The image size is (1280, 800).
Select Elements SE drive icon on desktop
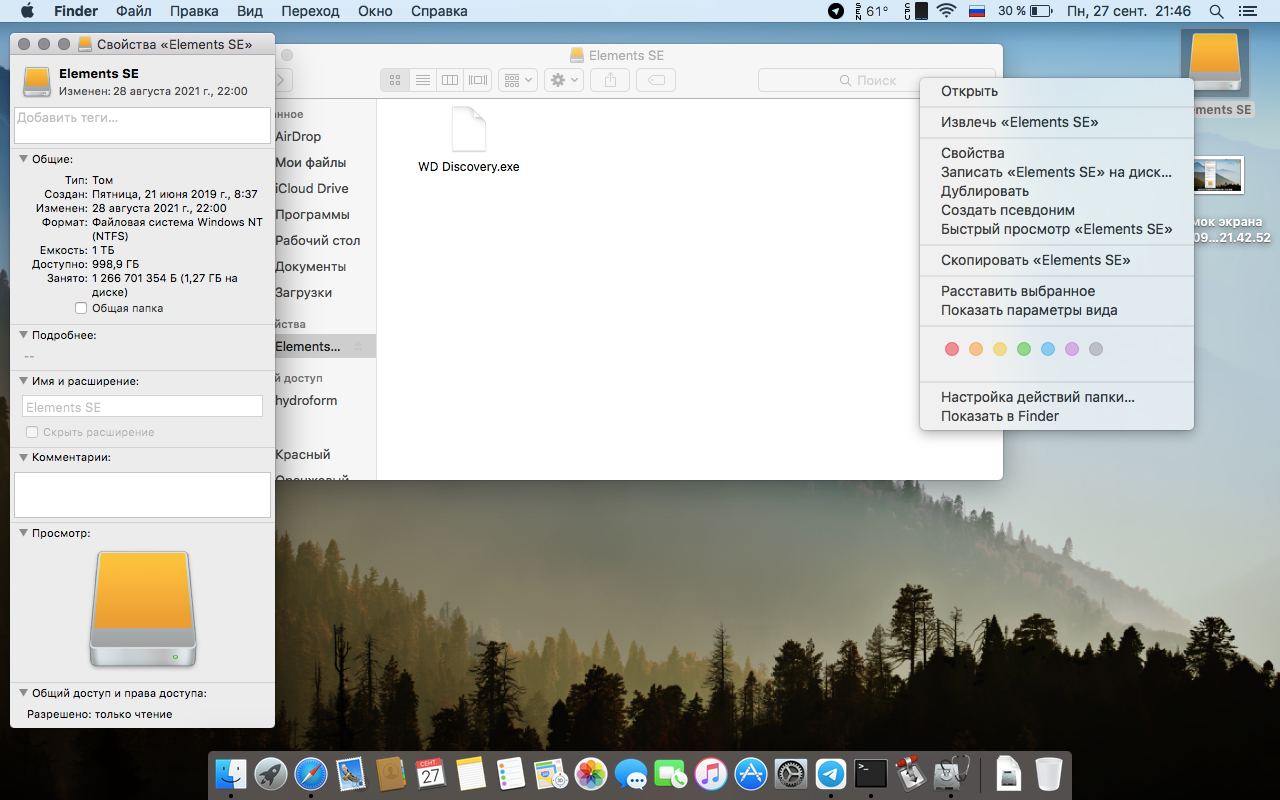click(x=1215, y=64)
